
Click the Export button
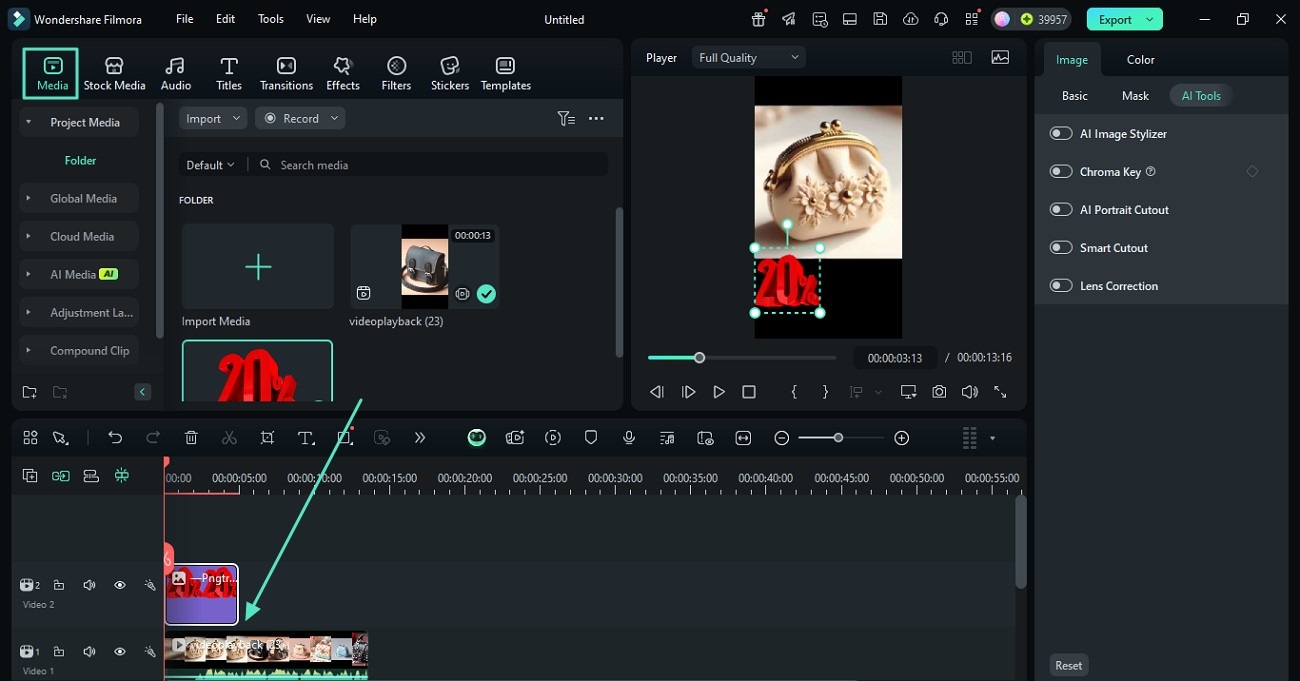pos(1115,19)
